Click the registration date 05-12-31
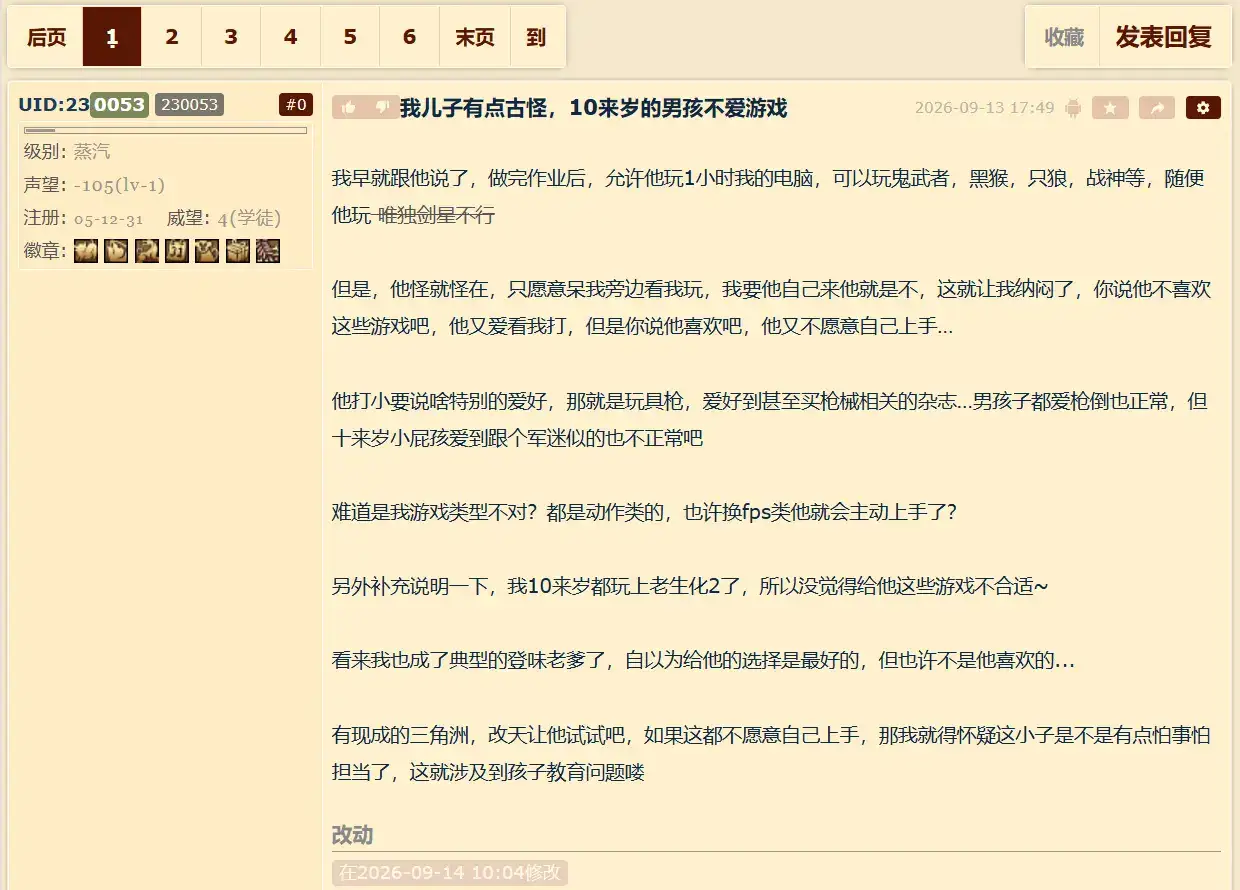The width and height of the screenshot is (1240, 890). coord(109,218)
